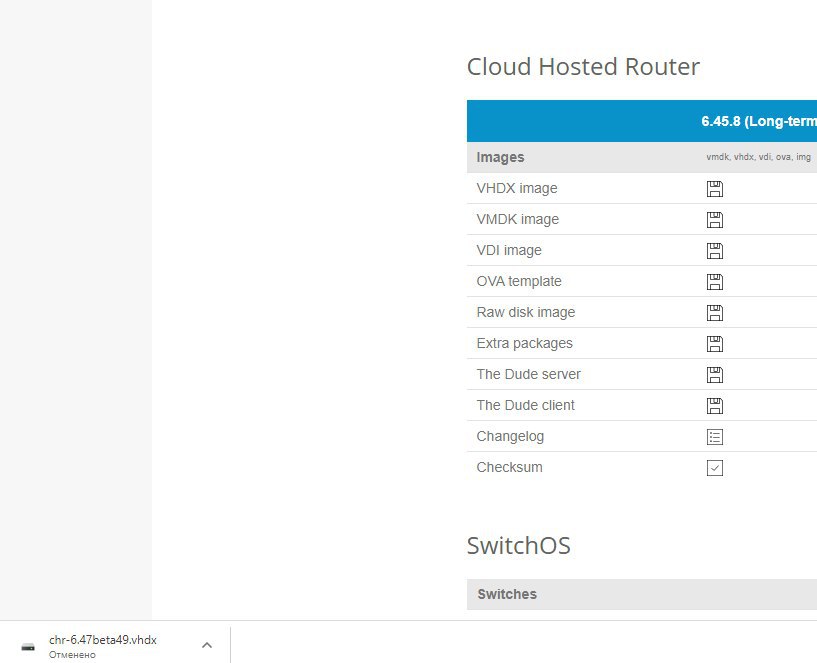Download the VHDX image via its floppy icon

[714, 189]
